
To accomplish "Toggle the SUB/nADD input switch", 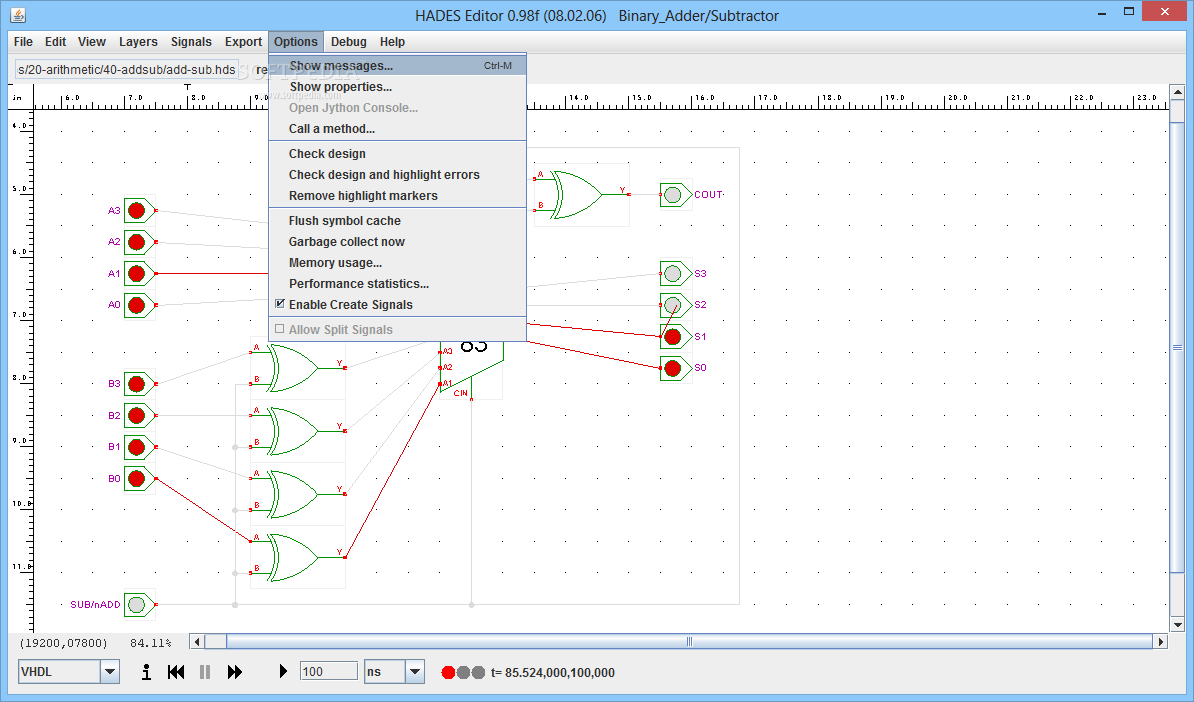I will pyautogui.click(x=137, y=605).
